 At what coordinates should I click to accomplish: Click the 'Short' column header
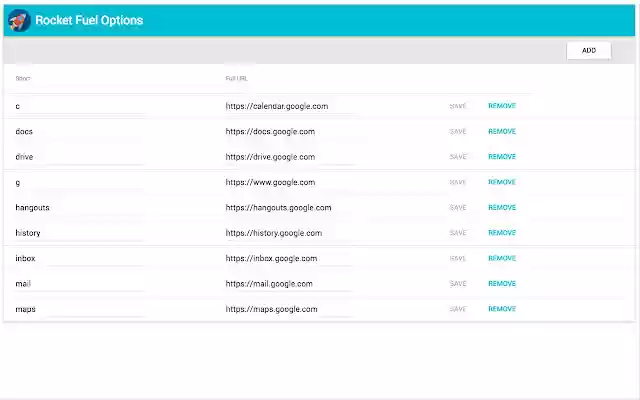[23, 78]
